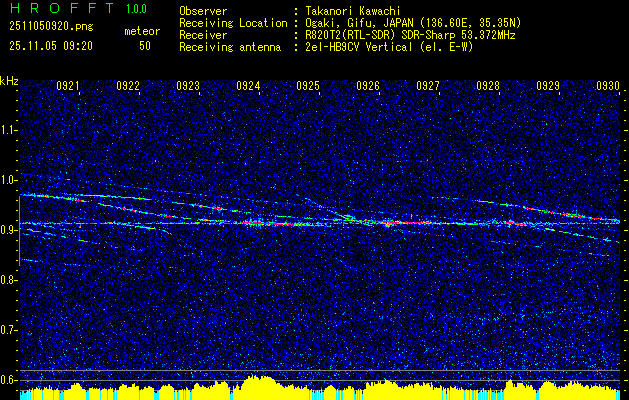Click the Receiving Location label
The image size is (629, 400).
tap(233, 23)
